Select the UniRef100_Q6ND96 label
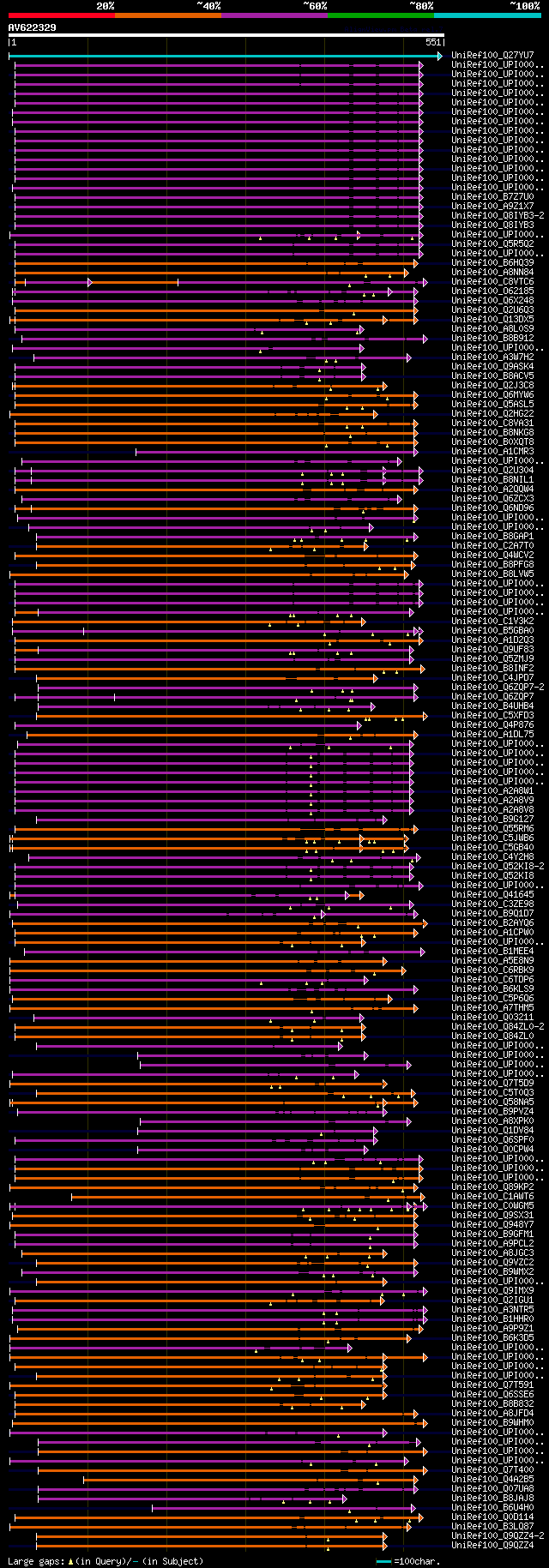 point(492,508)
